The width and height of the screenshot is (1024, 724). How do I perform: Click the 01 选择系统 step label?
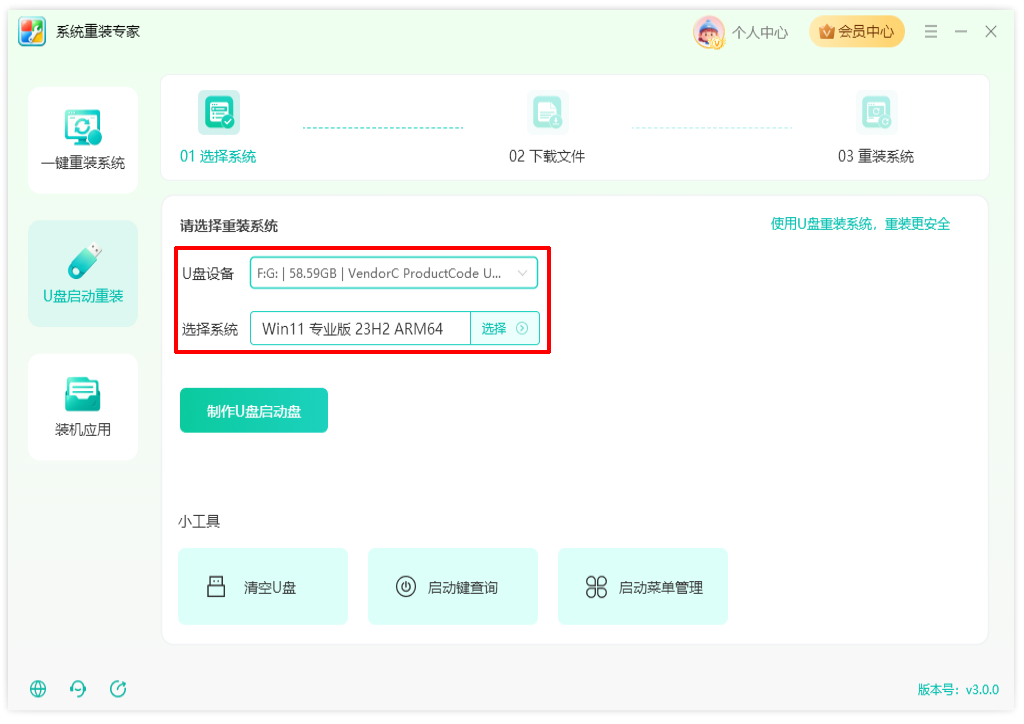pyautogui.click(x=218, y=157)
